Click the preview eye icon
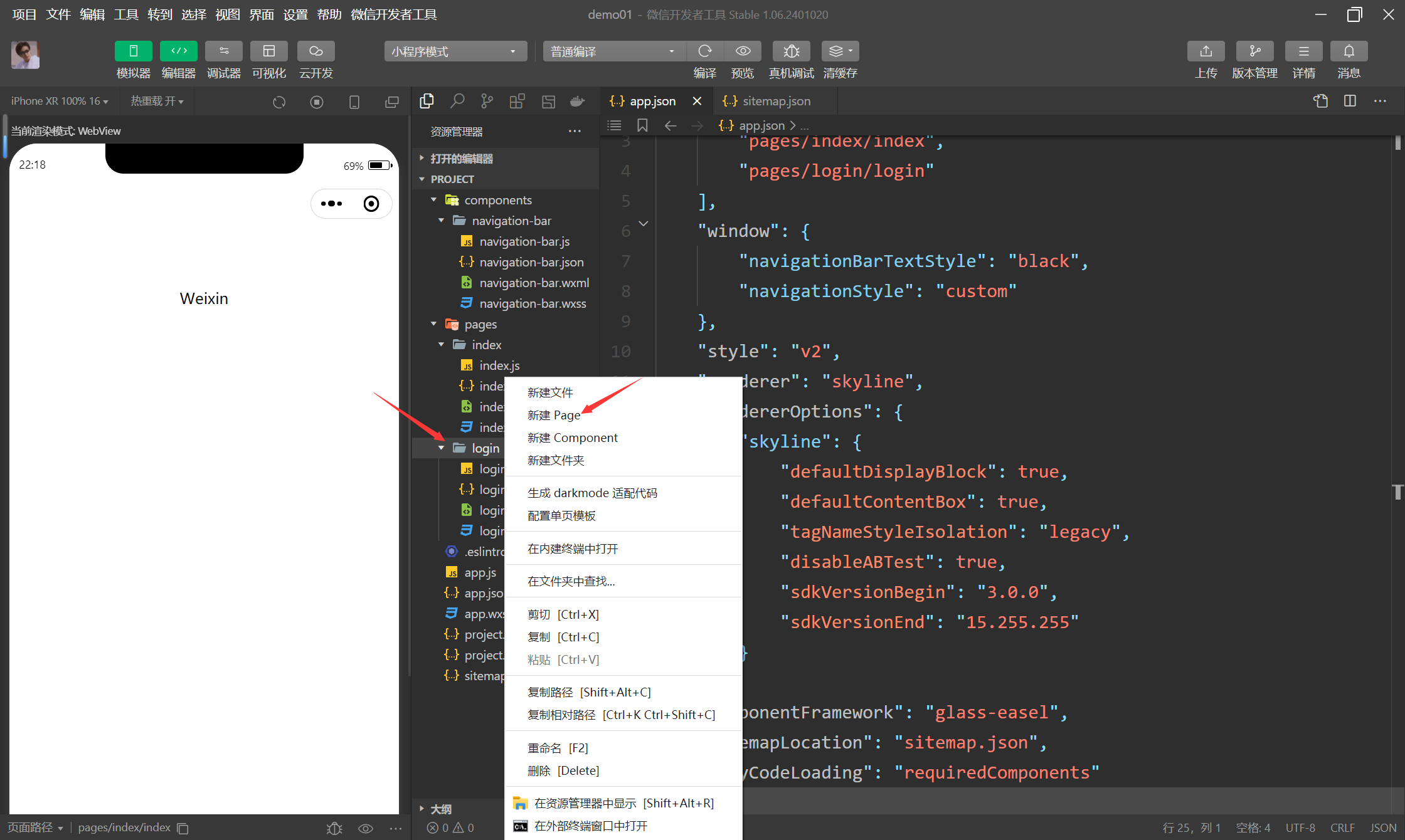1405x840 pixels. click(743, 51)
